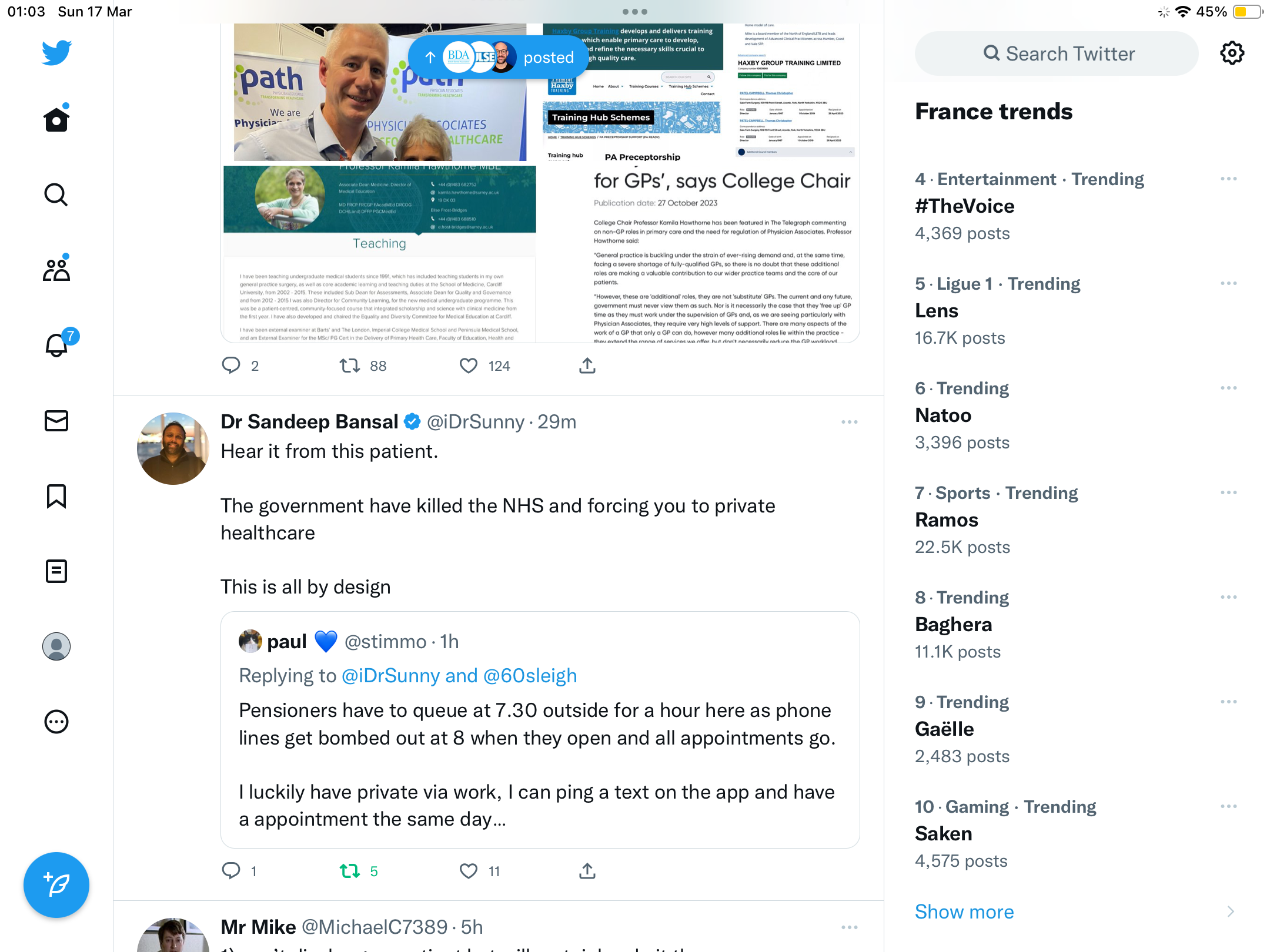This screenshot has height=952, width=1270.
Task: Open more options on Dr Sandeep Bansal's post
Action: tap(849, 422)
